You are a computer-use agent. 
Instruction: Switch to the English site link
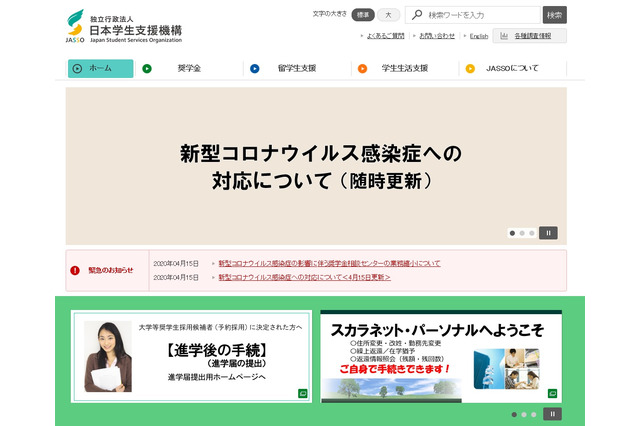click(x=479, y=36)
